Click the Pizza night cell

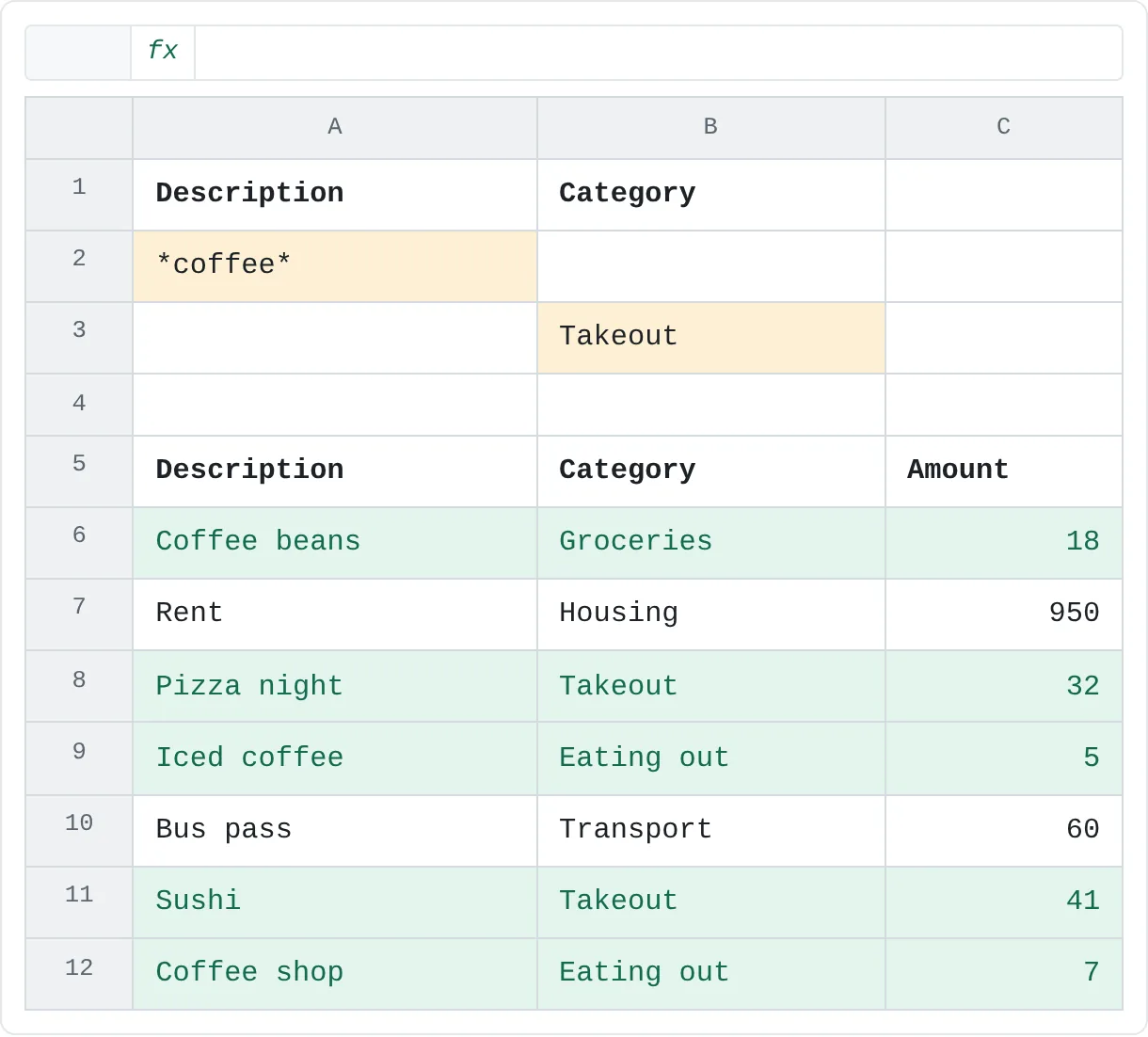(335, 687)
